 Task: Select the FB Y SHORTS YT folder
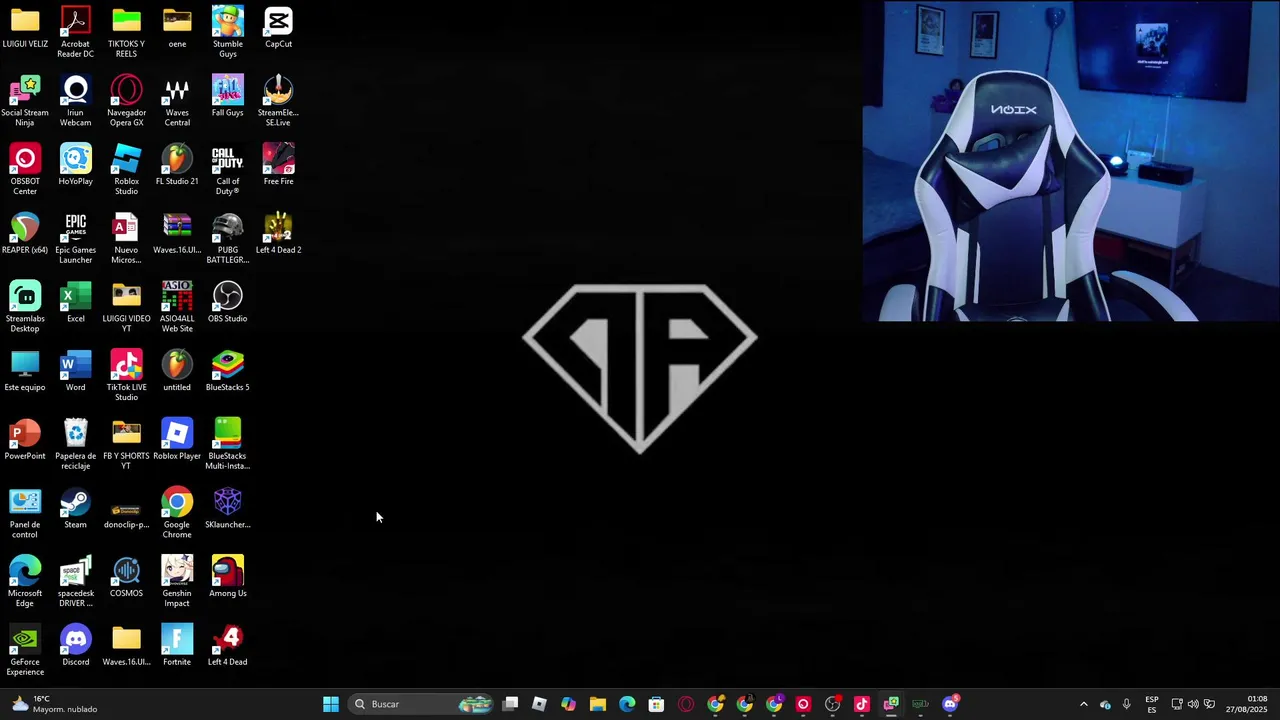[126, 445]
